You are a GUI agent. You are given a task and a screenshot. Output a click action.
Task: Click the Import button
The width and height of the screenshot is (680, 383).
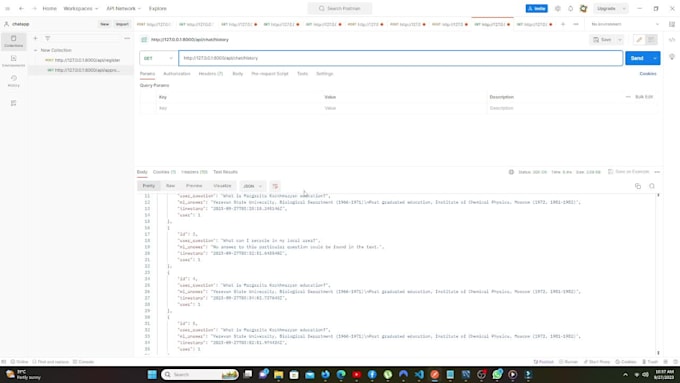[x=122, y=24]
